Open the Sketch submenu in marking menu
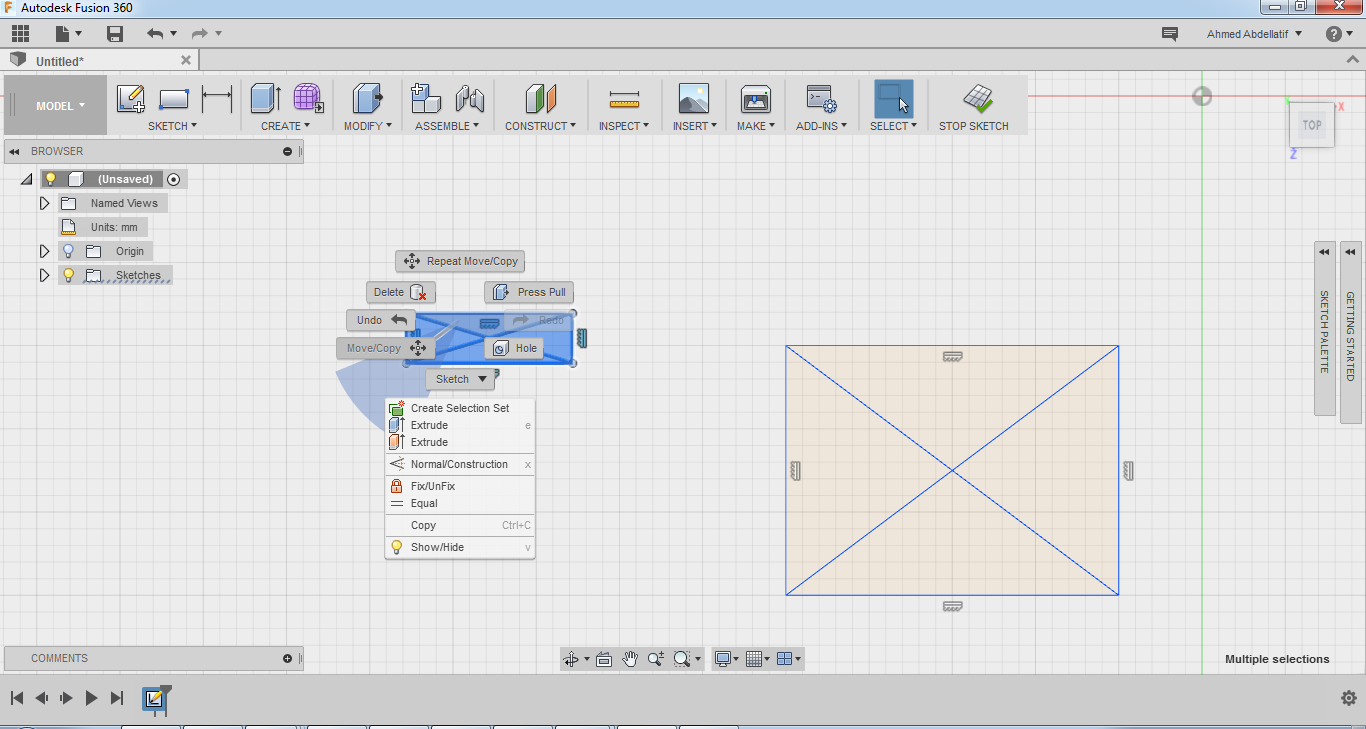Screen dimensions: 1366x729 (x=461, y=379)
